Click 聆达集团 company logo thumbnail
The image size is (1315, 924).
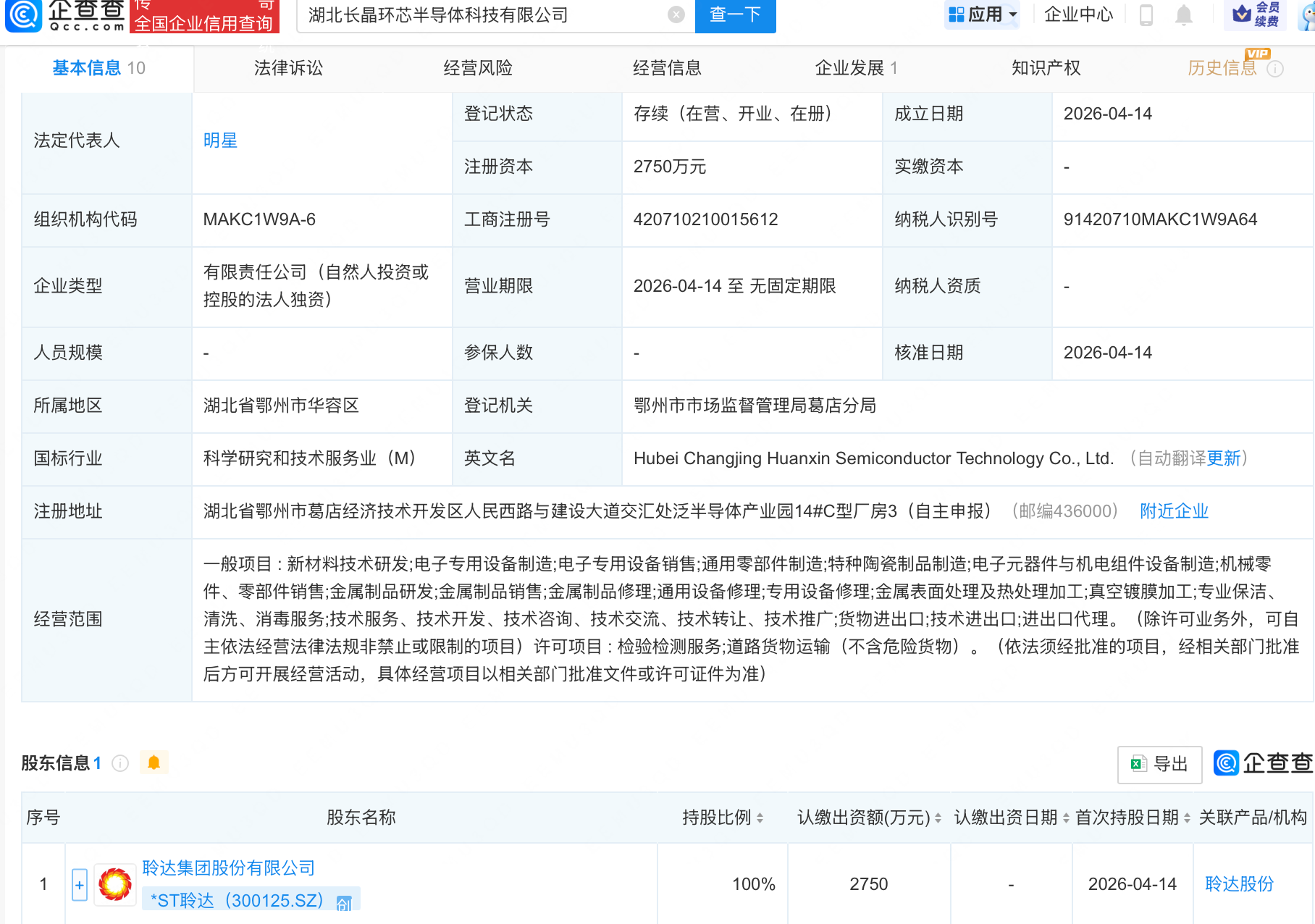(114, 883)
